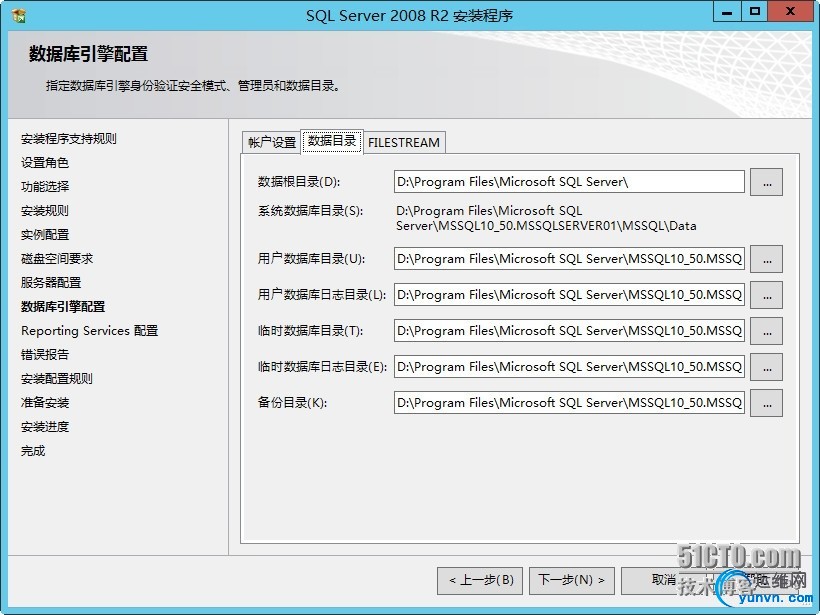Click the 备份目录(K) path field
Image resolution: width=820 pixels, height=615 pixels.
pos(569,403)
